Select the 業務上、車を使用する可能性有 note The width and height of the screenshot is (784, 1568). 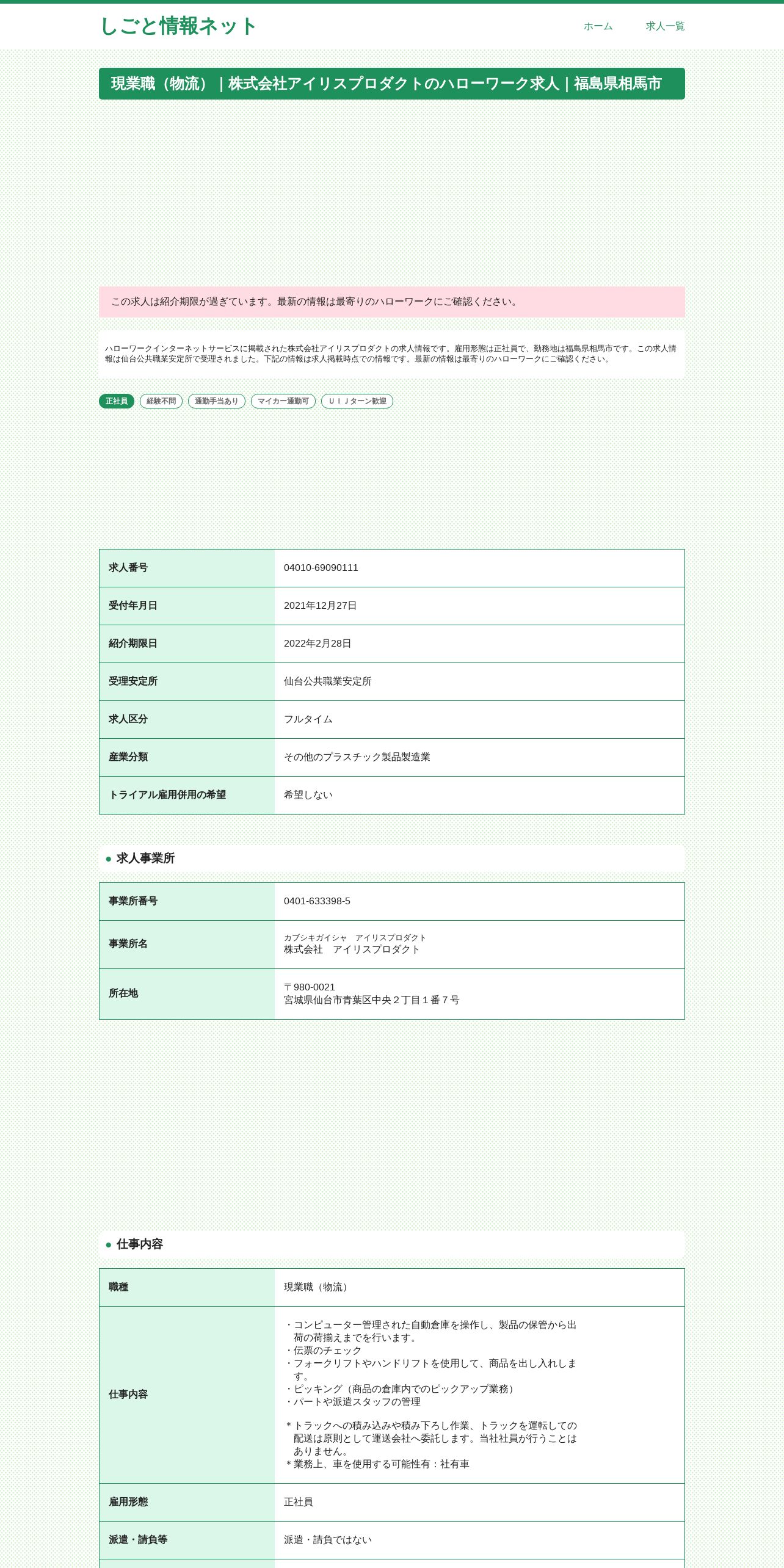pos(377,1464)
